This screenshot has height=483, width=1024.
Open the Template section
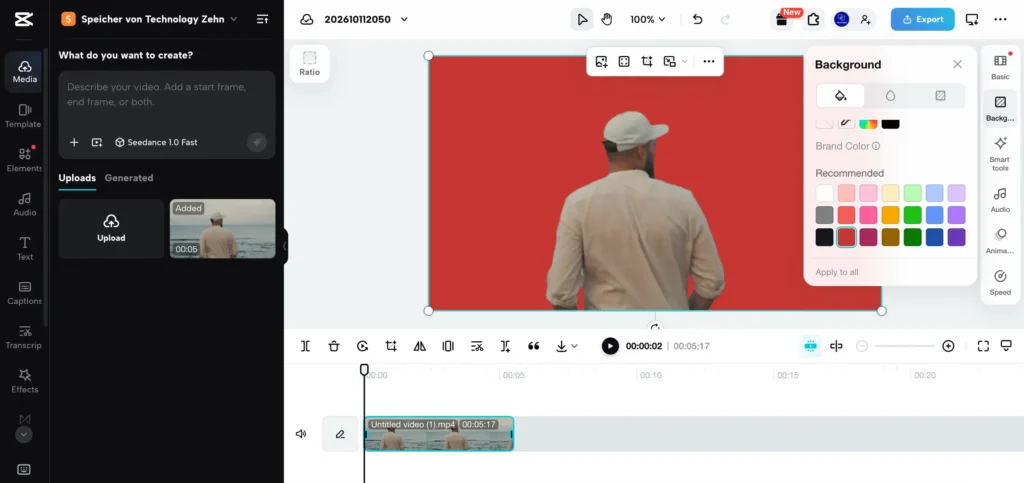[x=24, y=116]
